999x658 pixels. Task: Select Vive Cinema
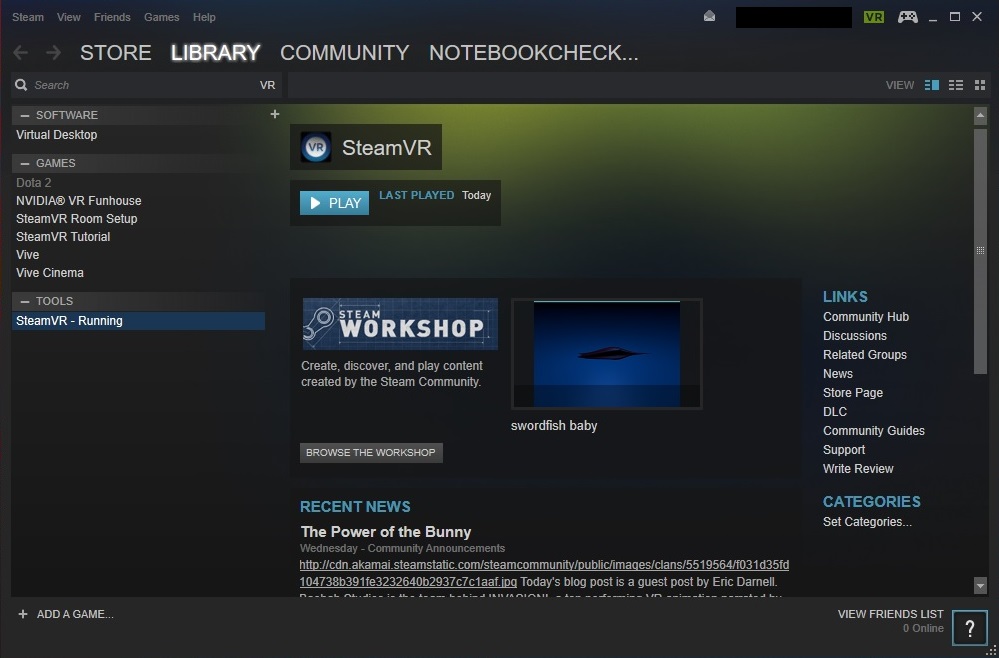pos(50,273)
